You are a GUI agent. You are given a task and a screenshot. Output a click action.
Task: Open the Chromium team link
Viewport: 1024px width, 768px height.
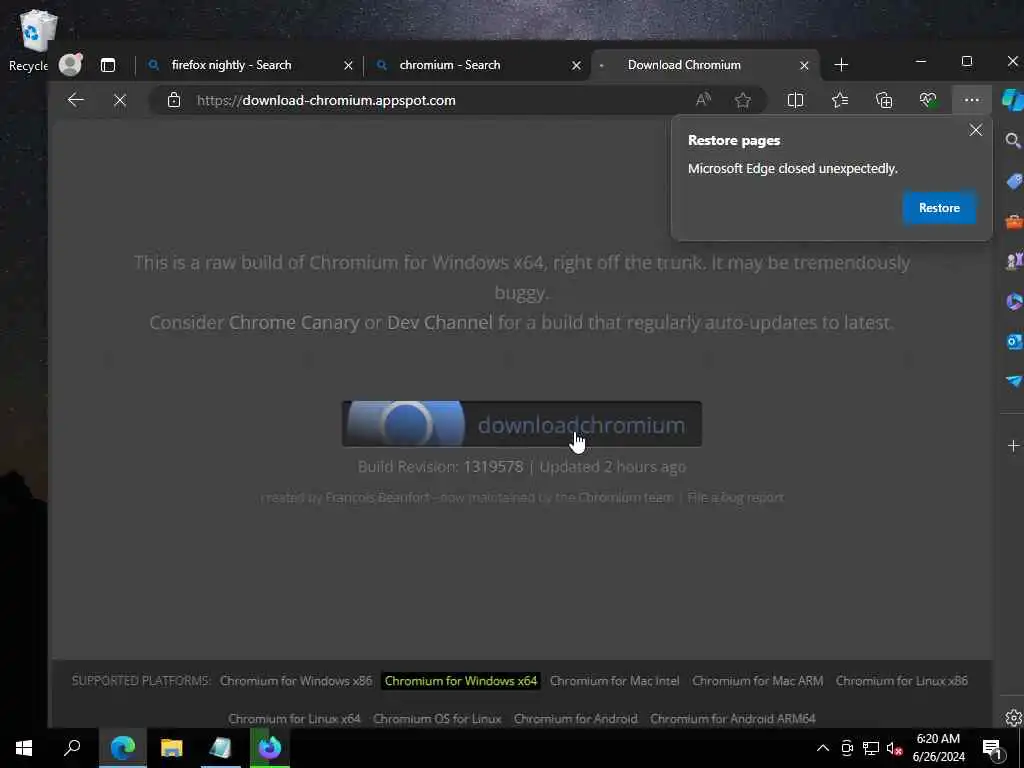[625, 498]
